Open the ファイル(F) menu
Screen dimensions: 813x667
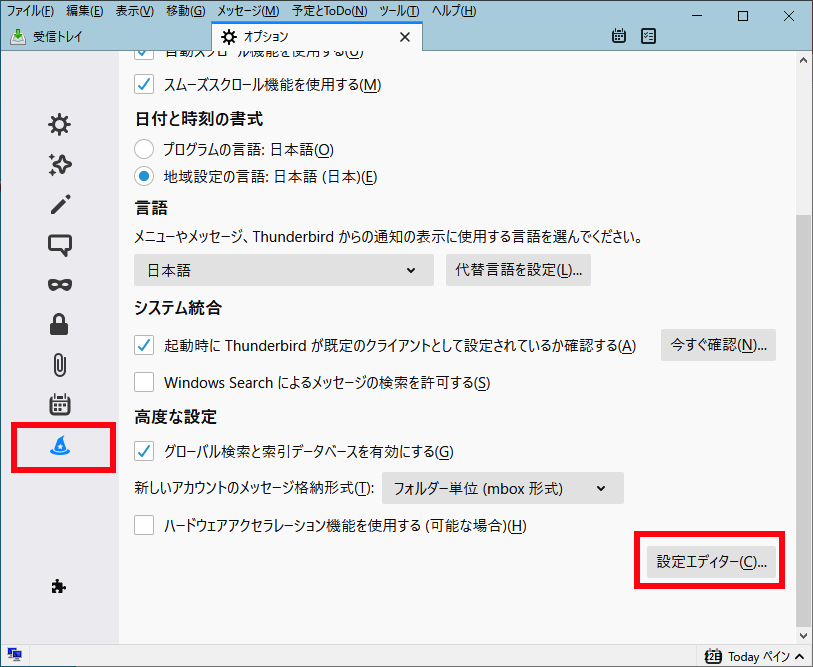[30, 11]
